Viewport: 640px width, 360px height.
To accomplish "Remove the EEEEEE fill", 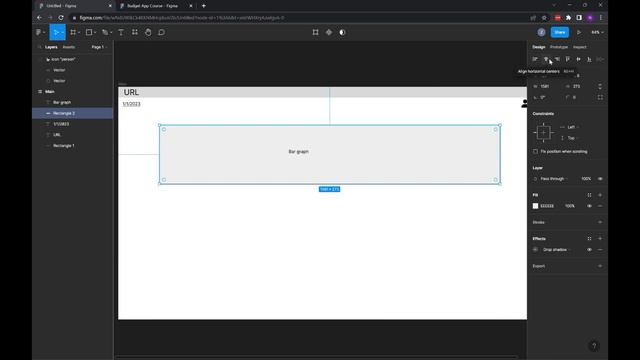I will click(600, 206).
